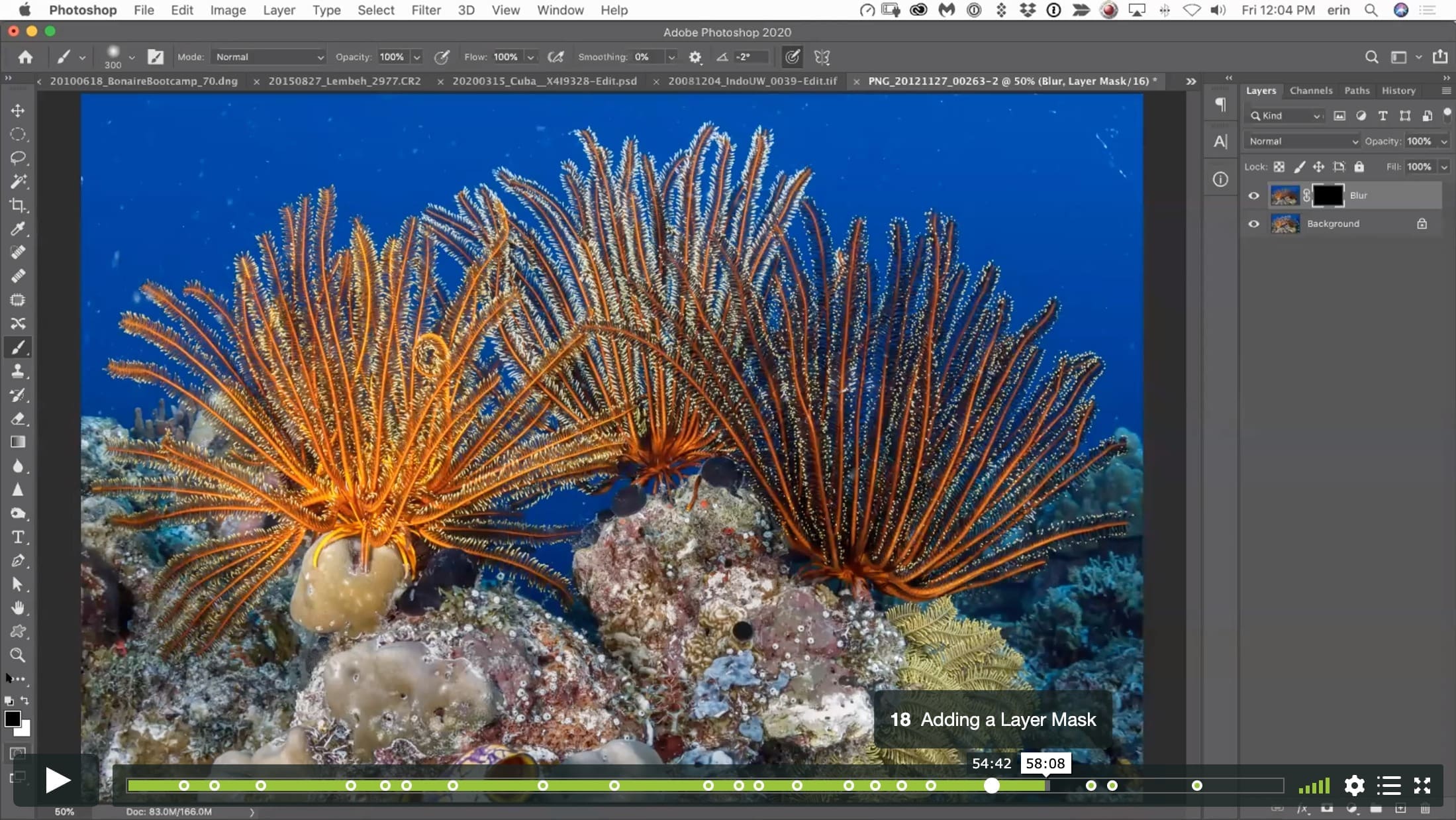Expand the Opacity dropdown in options bar
This screenshot has width=1456, height=820.
[x=416, y=57]
